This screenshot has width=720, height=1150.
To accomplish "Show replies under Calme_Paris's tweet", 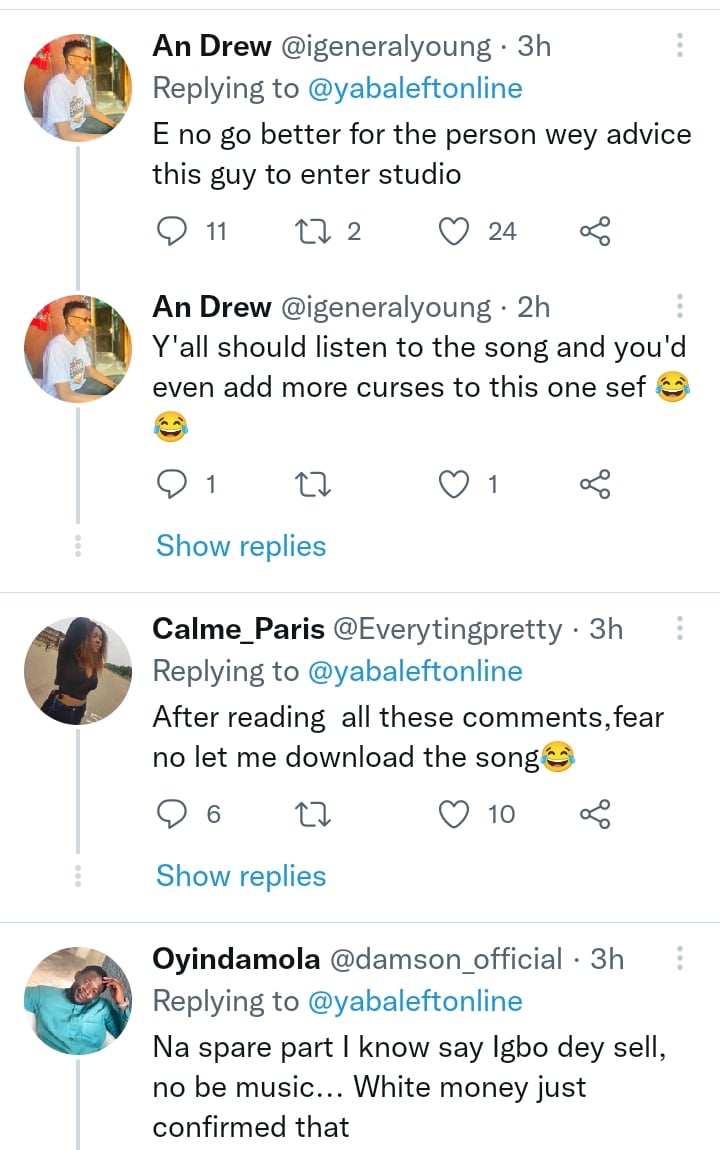I will (241, 876).
